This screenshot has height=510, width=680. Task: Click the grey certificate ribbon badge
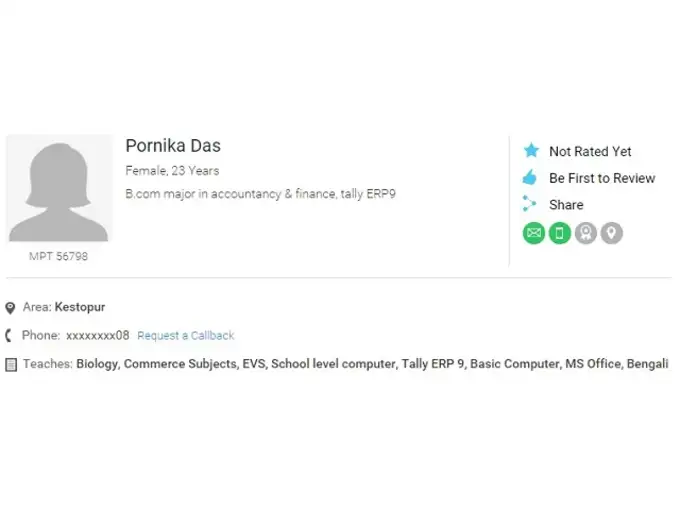[586, 233]
